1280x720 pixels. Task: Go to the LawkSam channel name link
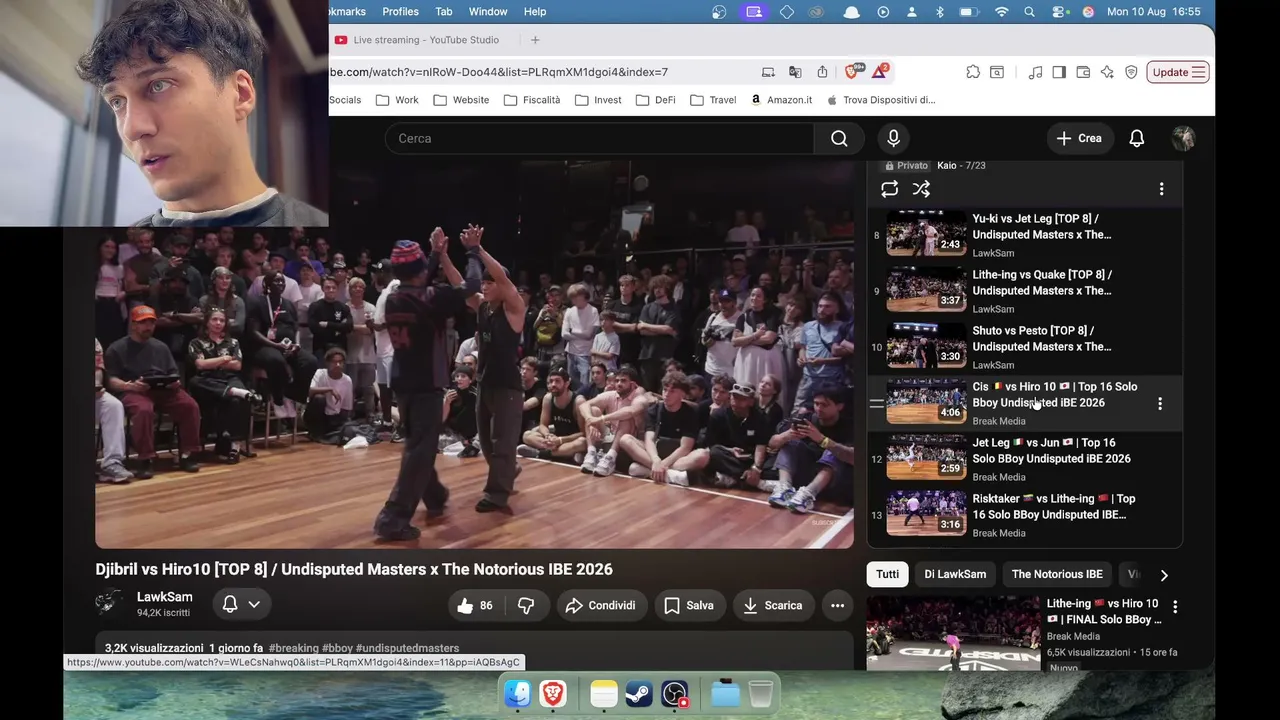point(165,597)
